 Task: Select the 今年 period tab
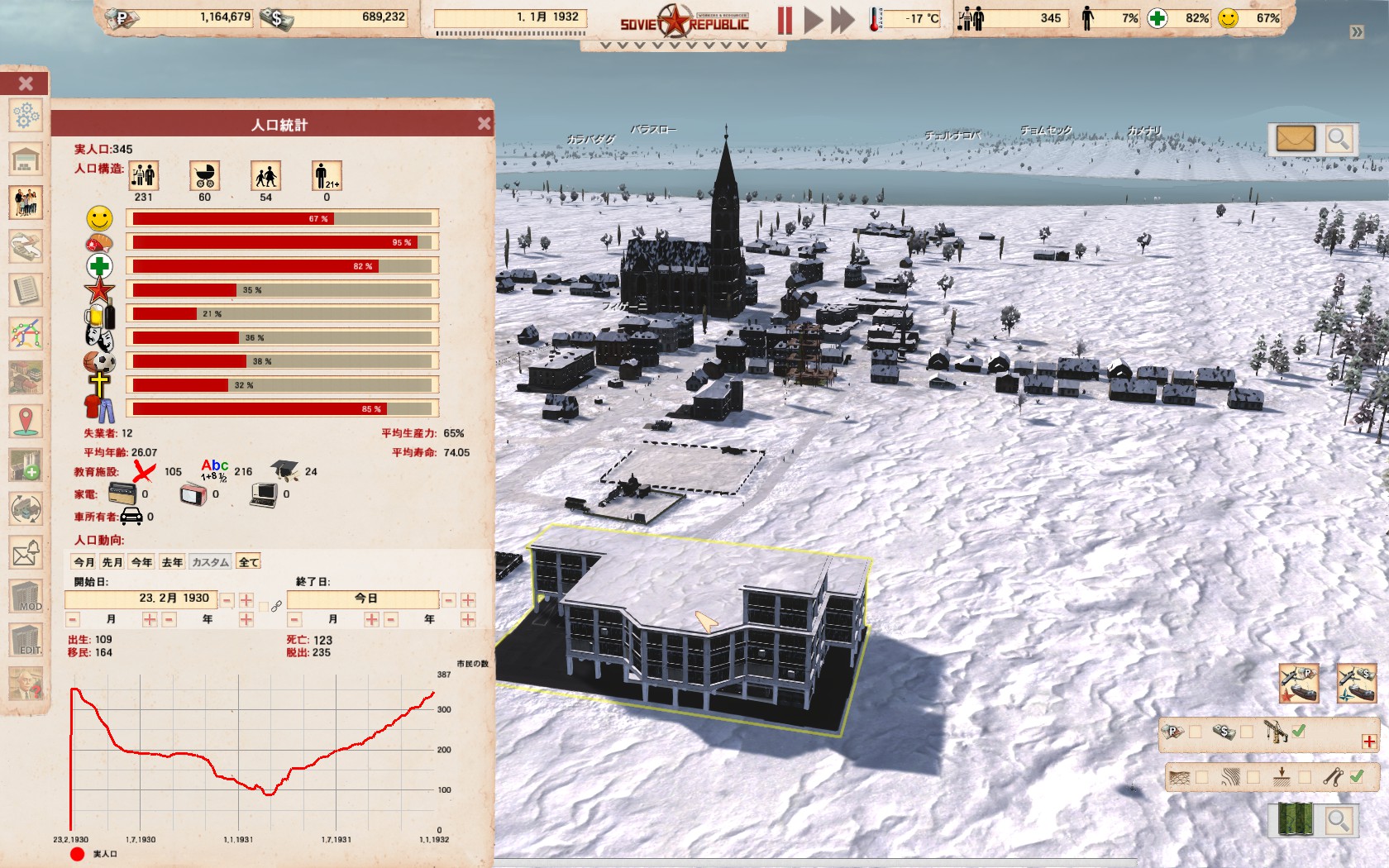point(142,562)
